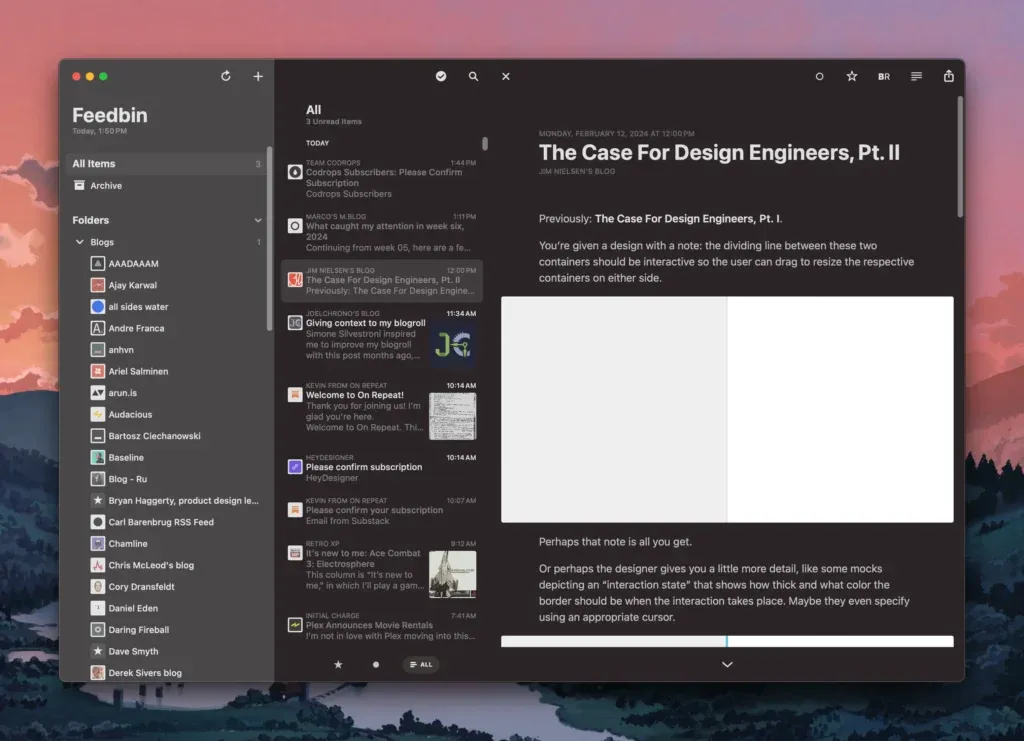The image size is (1024, 741).
Task: Open the Baseline feed
Action: tap(175, 458)
